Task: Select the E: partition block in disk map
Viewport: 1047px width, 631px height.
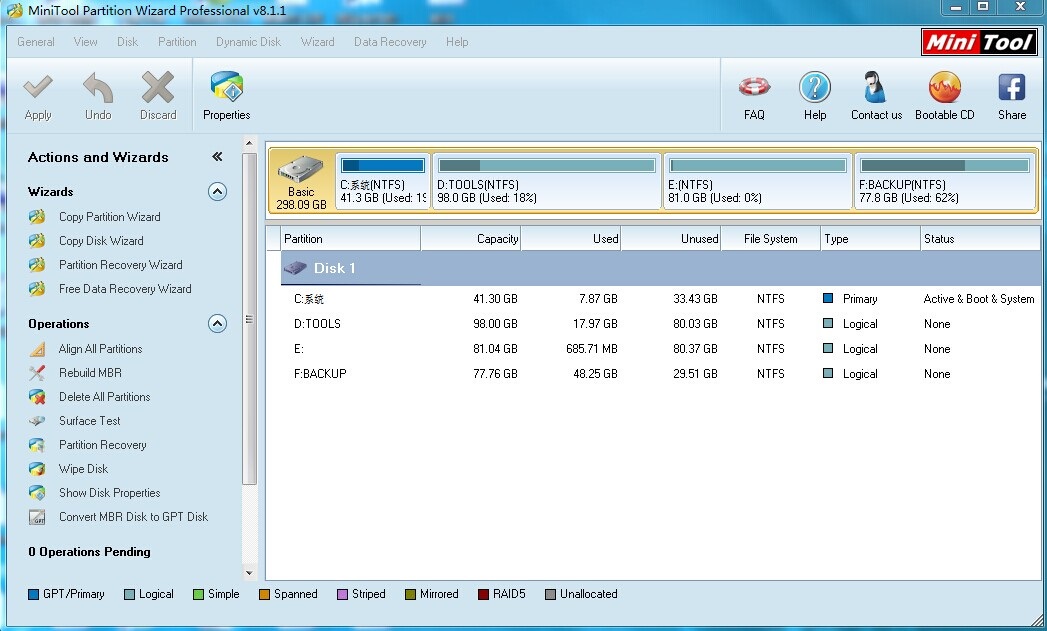Action: pyautogui.click(x=758, y=182)
